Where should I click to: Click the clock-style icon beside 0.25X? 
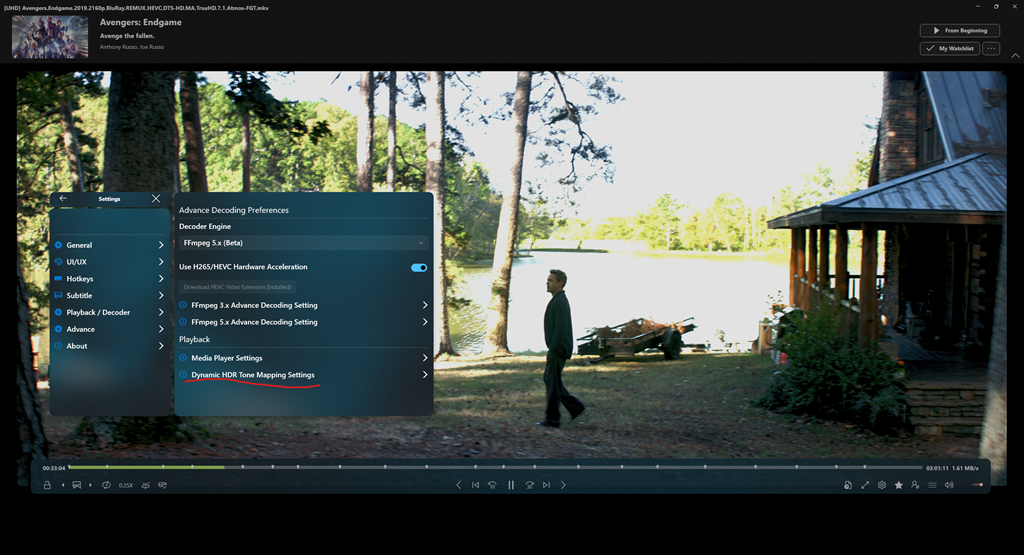[106, 485]
